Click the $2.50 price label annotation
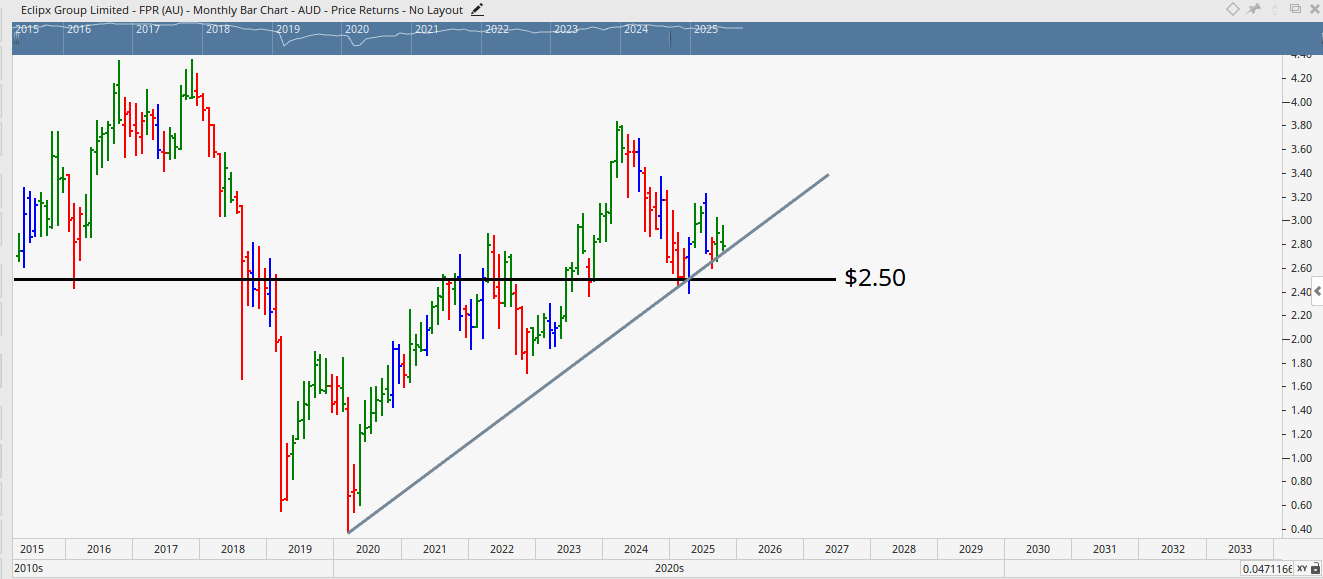Screen dimensions: 1323x579 click(875, 278)
